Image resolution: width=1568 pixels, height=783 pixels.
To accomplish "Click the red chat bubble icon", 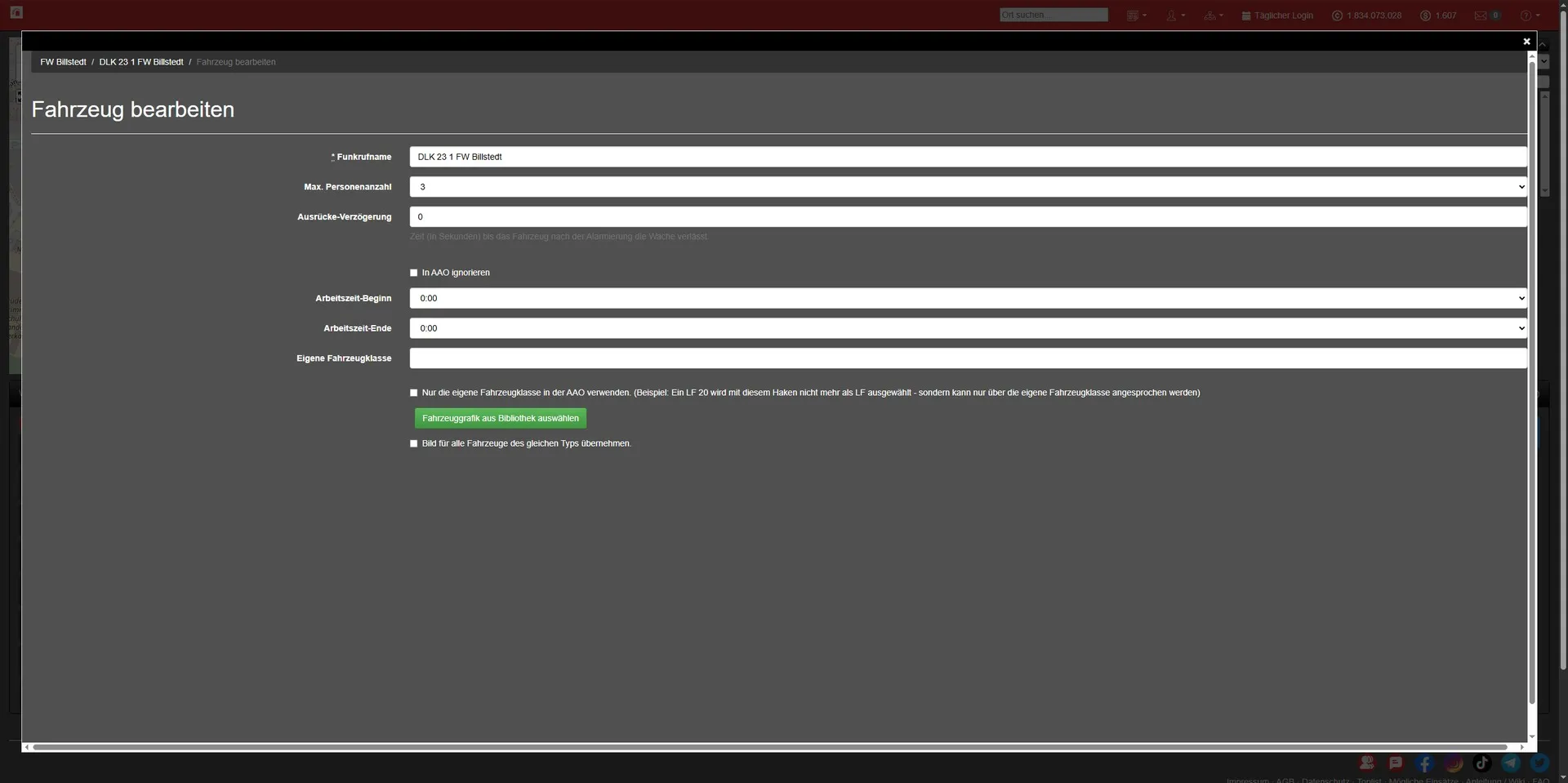I will (1396, 763).
